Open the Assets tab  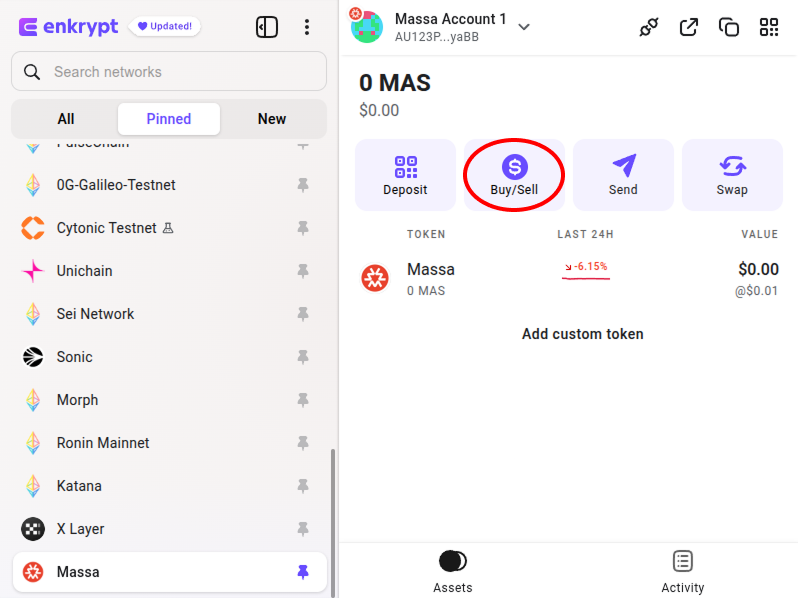click(x=452, y=572)
